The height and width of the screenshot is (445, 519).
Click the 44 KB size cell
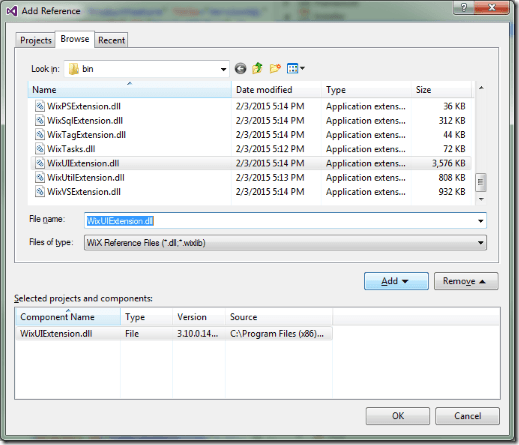point(454,135)
